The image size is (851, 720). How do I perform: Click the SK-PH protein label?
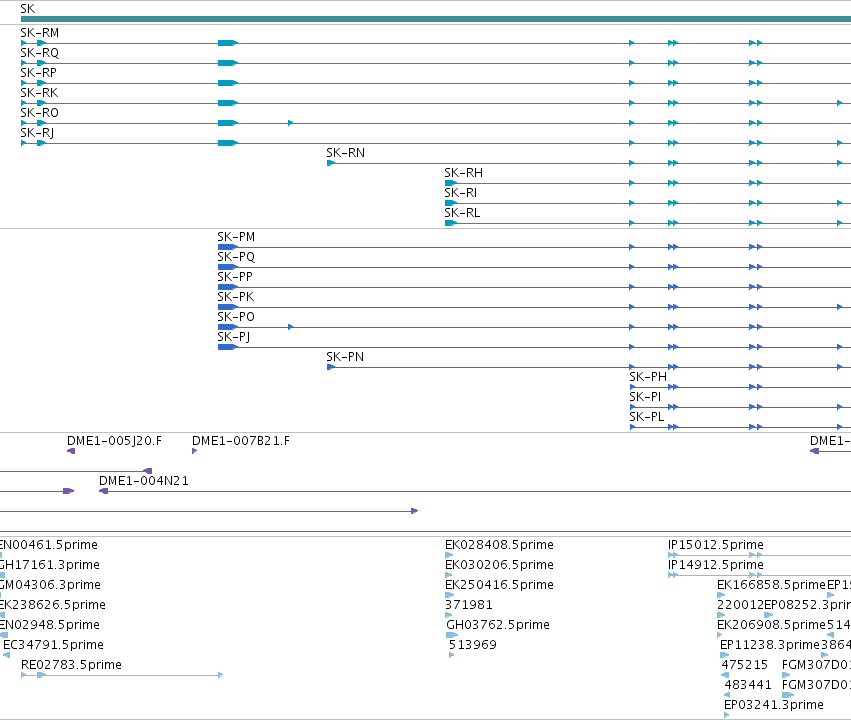(x=648, y=377)
